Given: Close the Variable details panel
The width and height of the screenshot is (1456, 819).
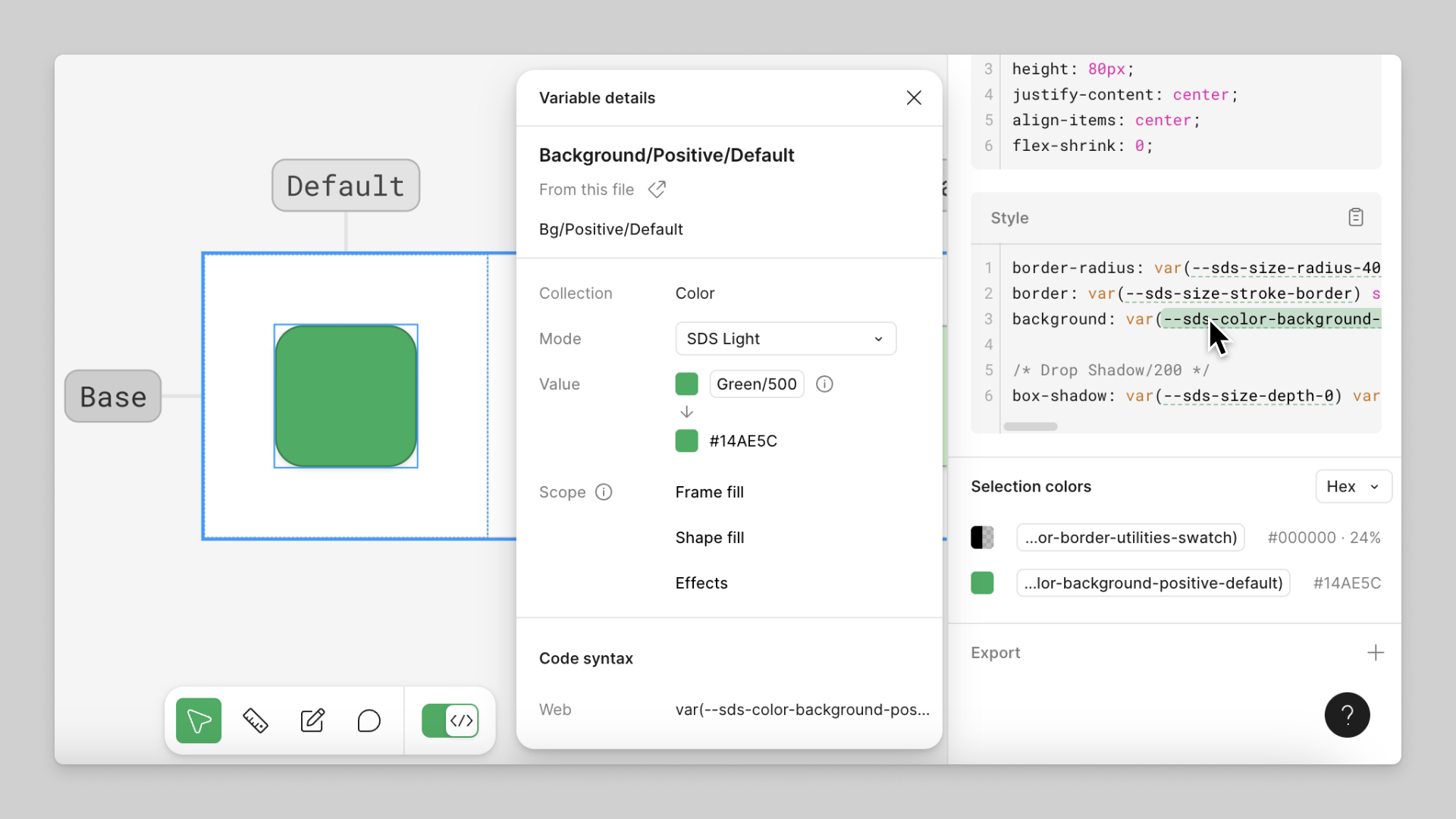Looking at the screenshot, I should coord(914,98).
